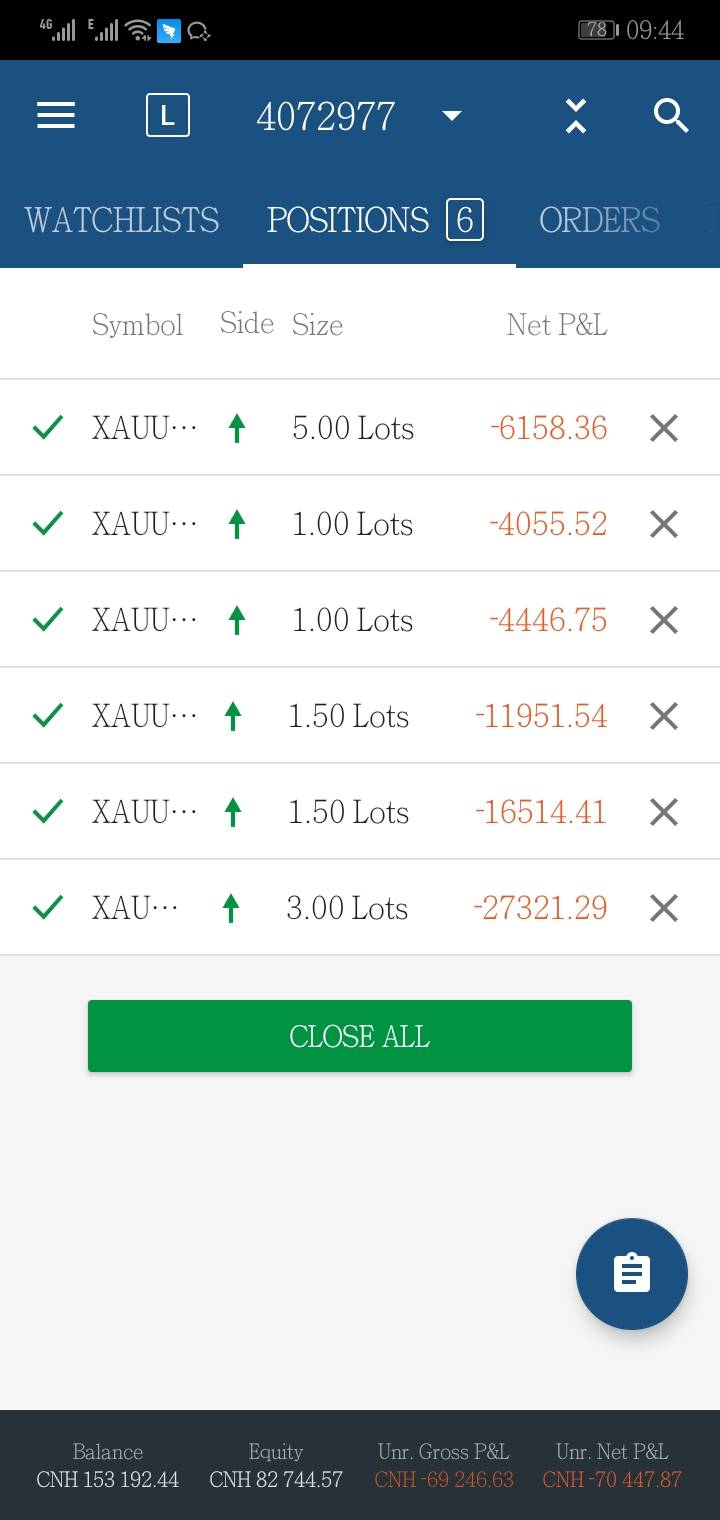Expand the bottom Balance account summary bar
The width and height of the screenshot is (720, 1520).
(108, 1466)
